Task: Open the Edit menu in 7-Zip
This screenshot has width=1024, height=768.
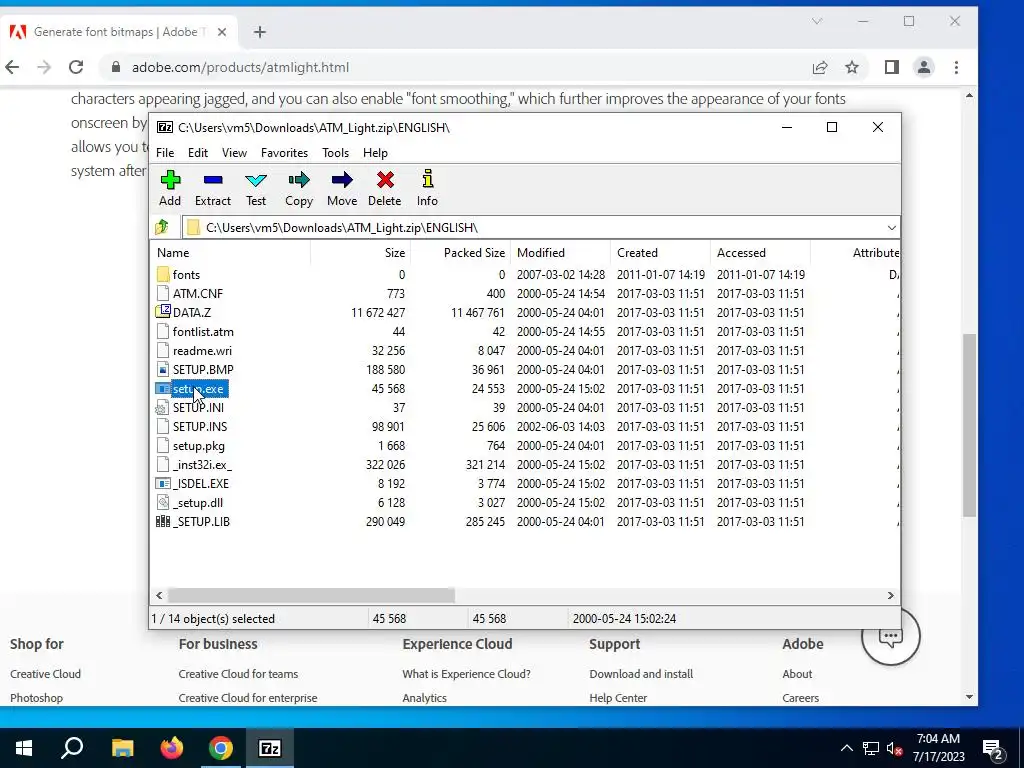Action: [x=198, y=153]
